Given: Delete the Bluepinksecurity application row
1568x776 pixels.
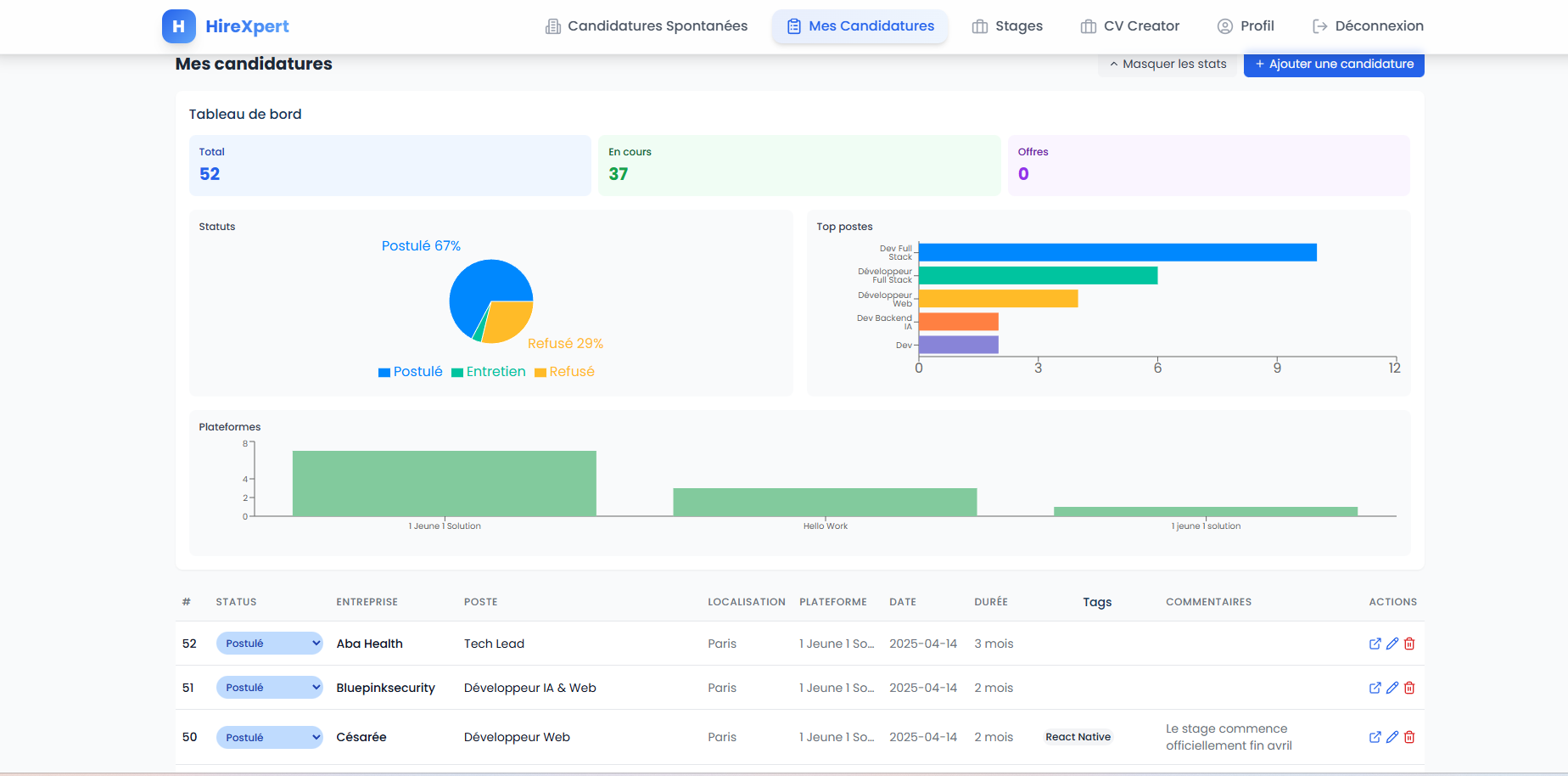Looking at the screenshot, I should coord(1409,688).
